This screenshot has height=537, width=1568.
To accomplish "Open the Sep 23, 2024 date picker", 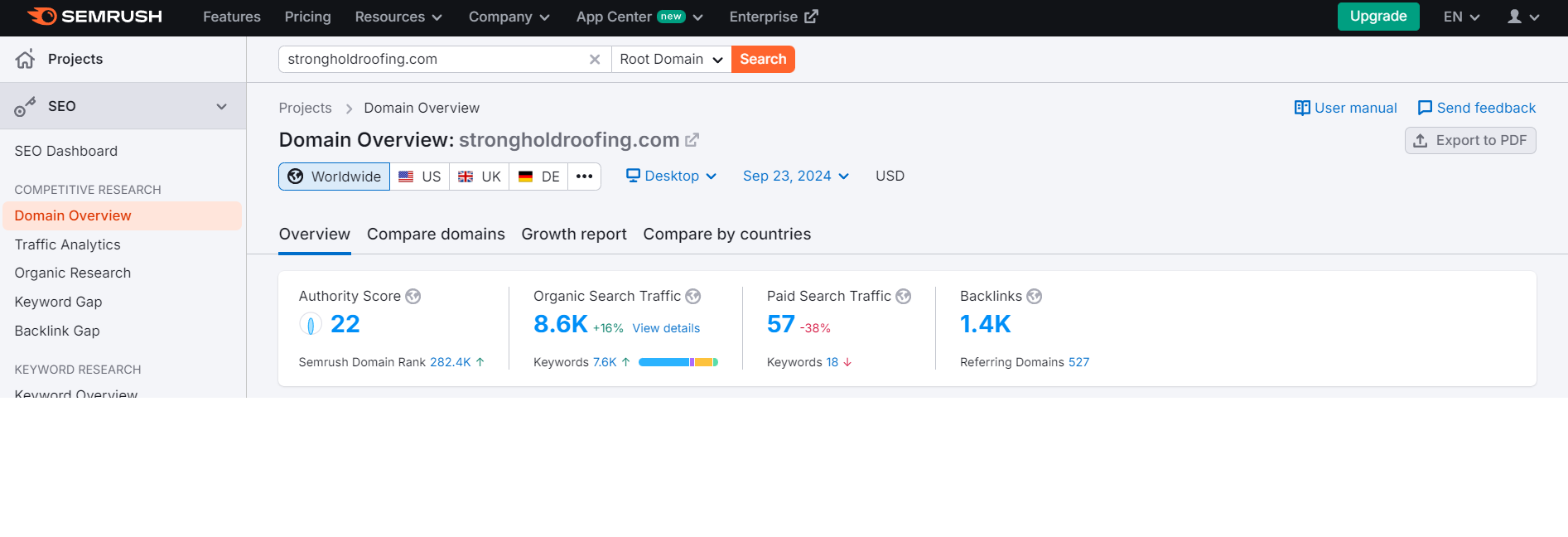I will point(796,176).
